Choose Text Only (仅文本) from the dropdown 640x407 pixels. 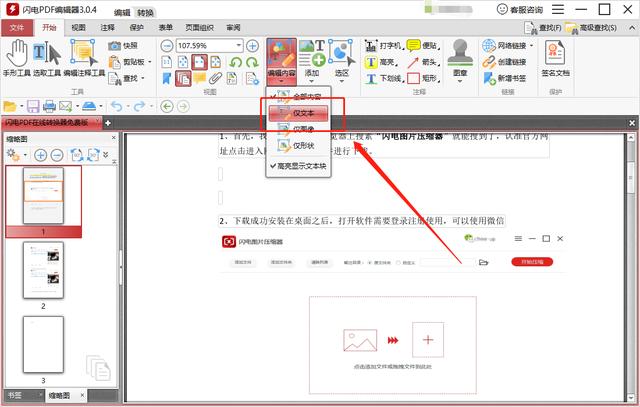pos(300,113)
